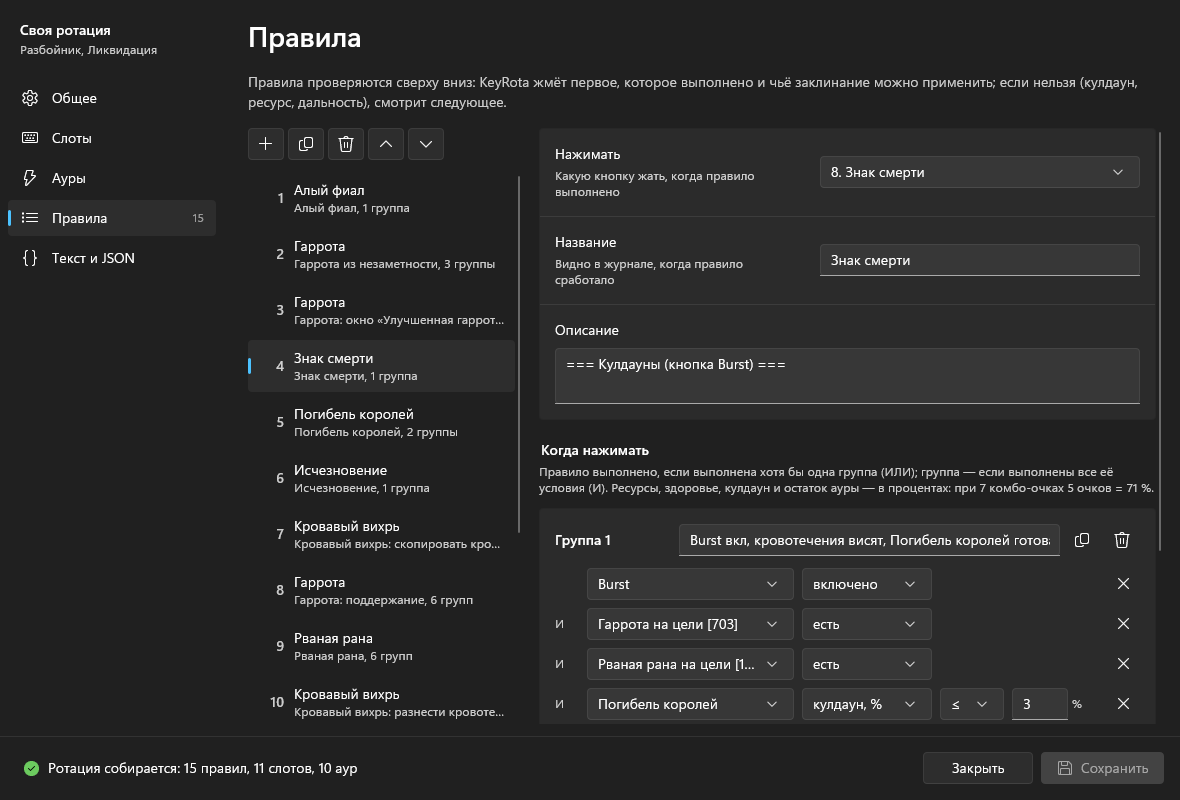The height and width of the screenshot is (800, 1180).
Task: Open the Погибель королей condition dropdown
Action: [x=690, y=704]
